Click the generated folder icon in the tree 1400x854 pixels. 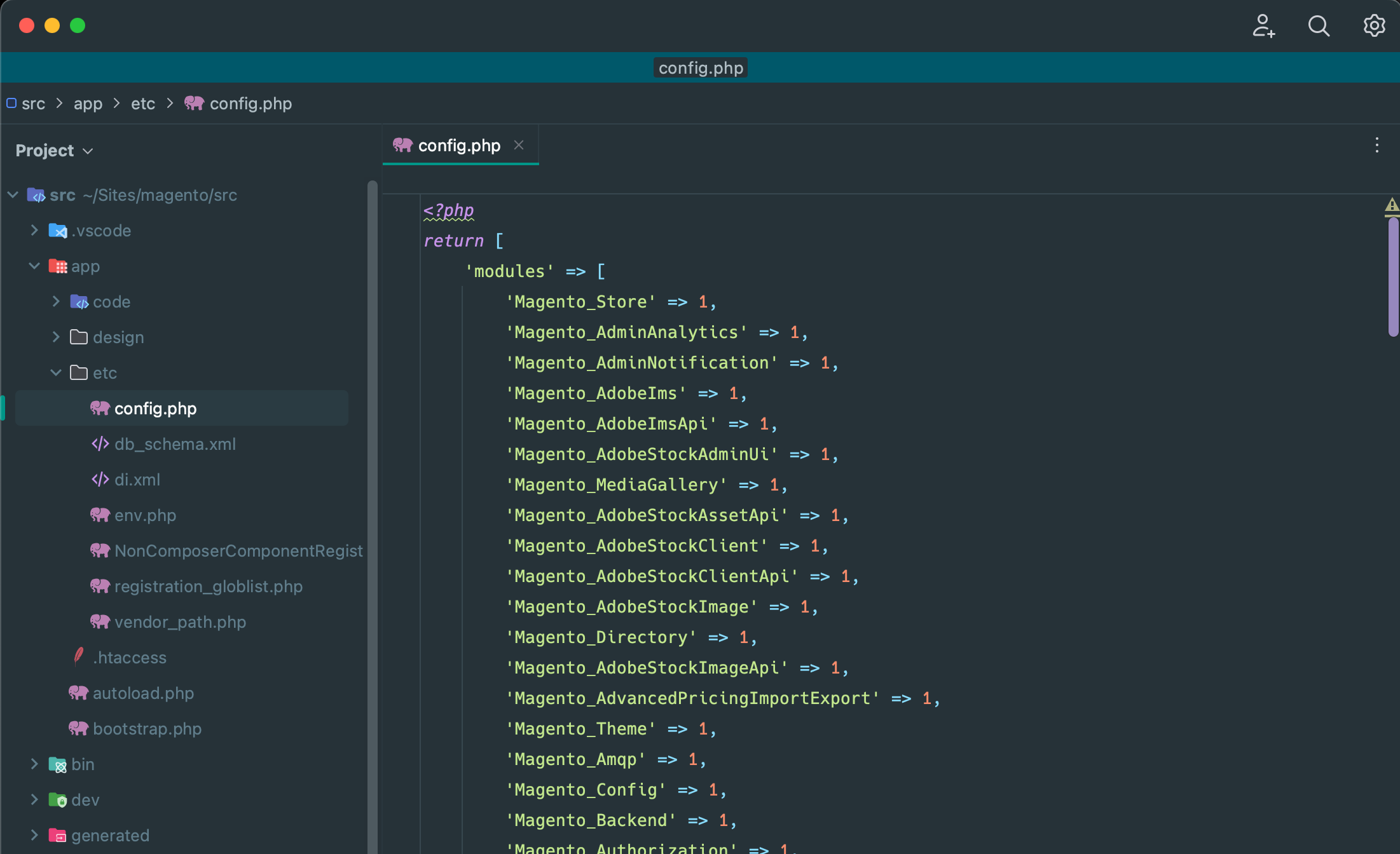[x=58, y=835]
